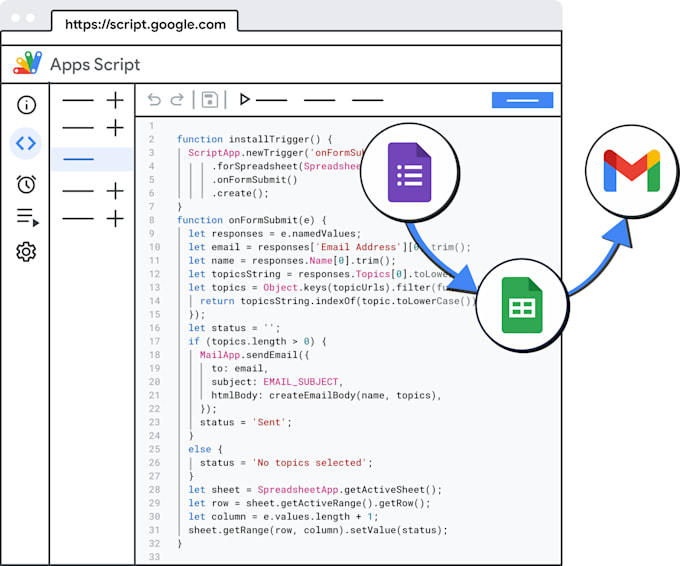Click 'function installTrigger()' line
Screen dimensions: 680x566
pyautogui.click(x=255, y=139)
